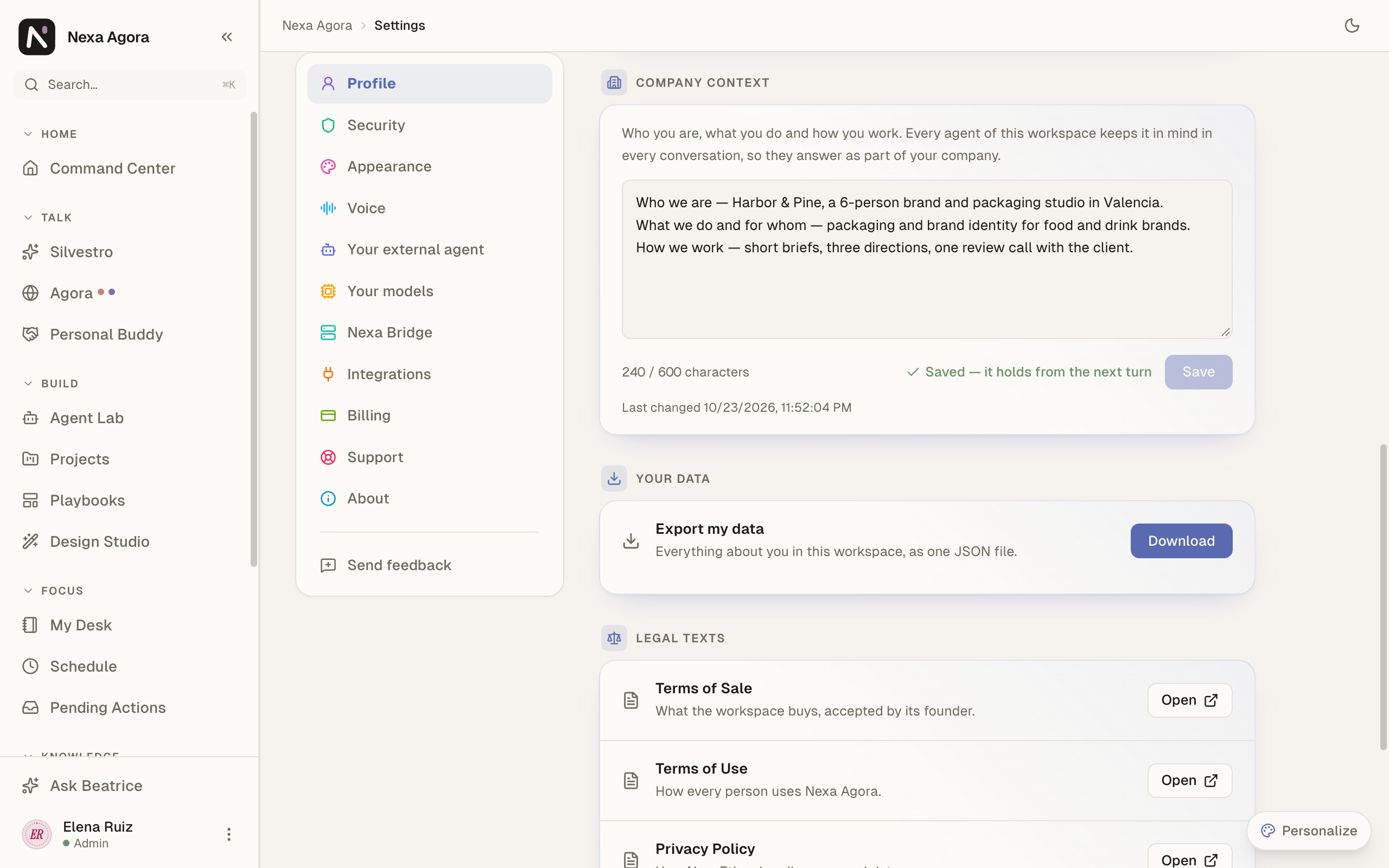This screenshot has height=868, width=1389.
Task: Click the Send feedback message icon
Action: [328, 565]
